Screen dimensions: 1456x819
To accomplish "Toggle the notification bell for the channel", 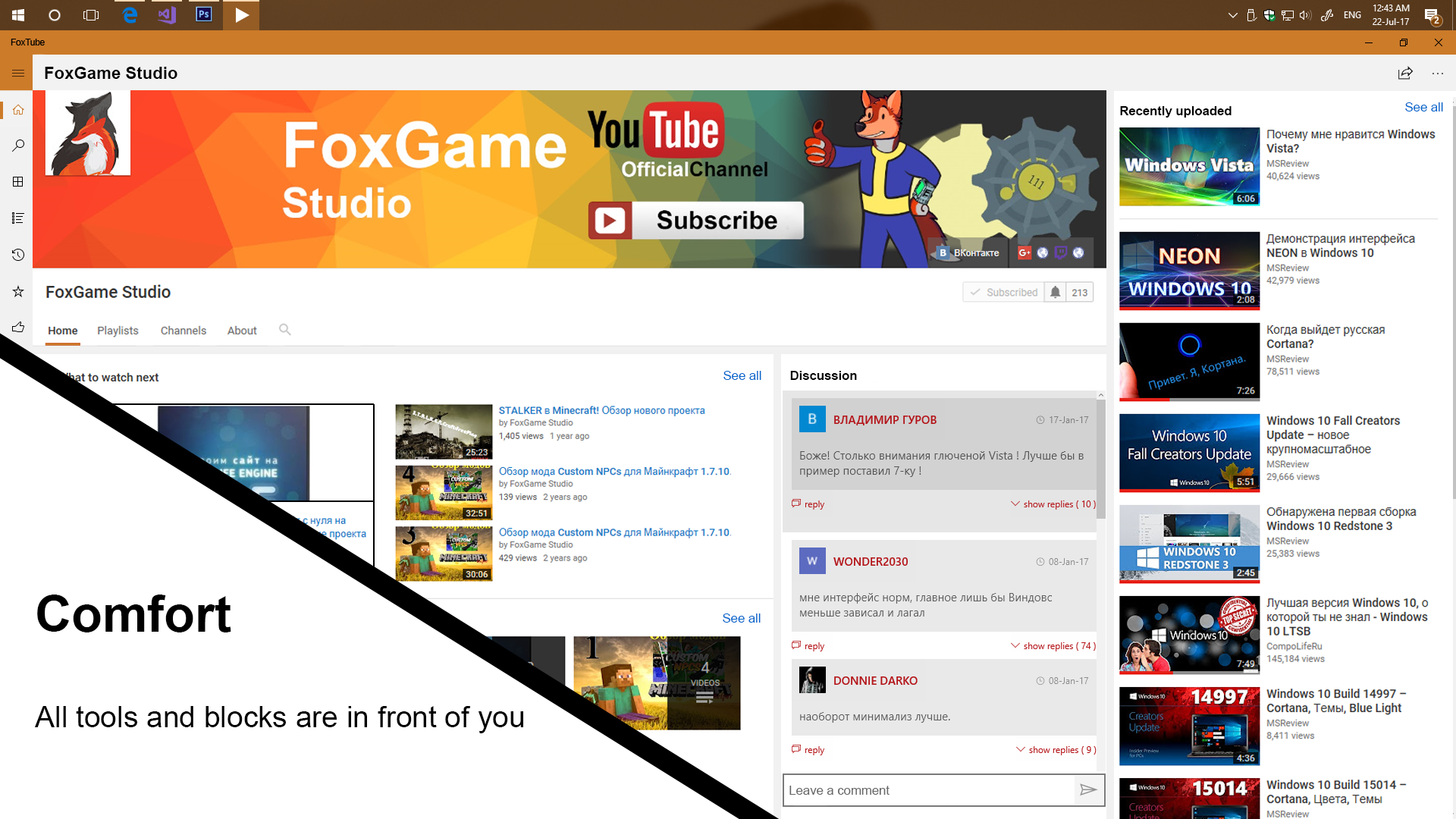I will [1055, 292].
